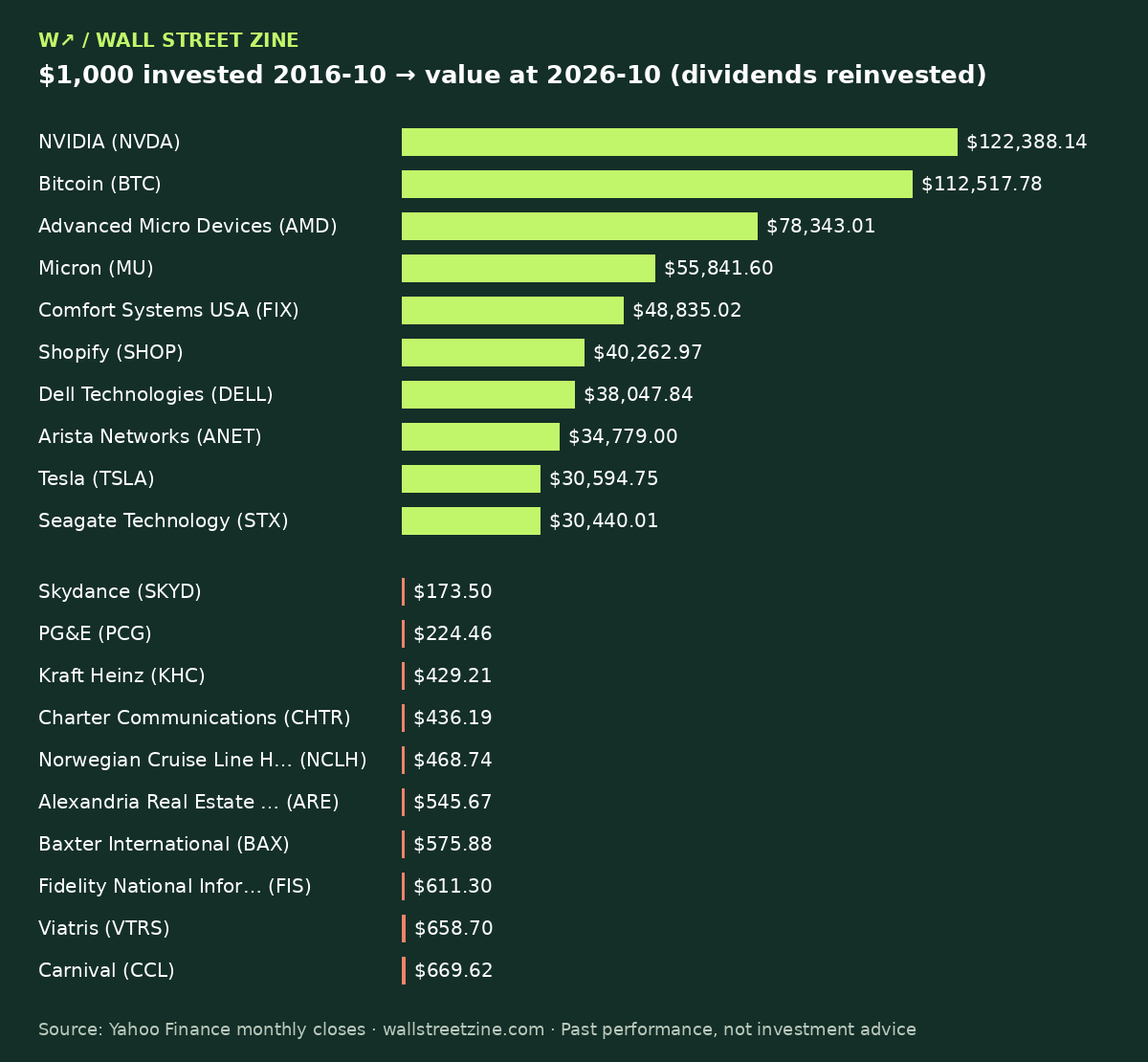This screenshot has height=1062, width=1148.
Task: Click the $78,343.01 value
Action: pos(821,227)
